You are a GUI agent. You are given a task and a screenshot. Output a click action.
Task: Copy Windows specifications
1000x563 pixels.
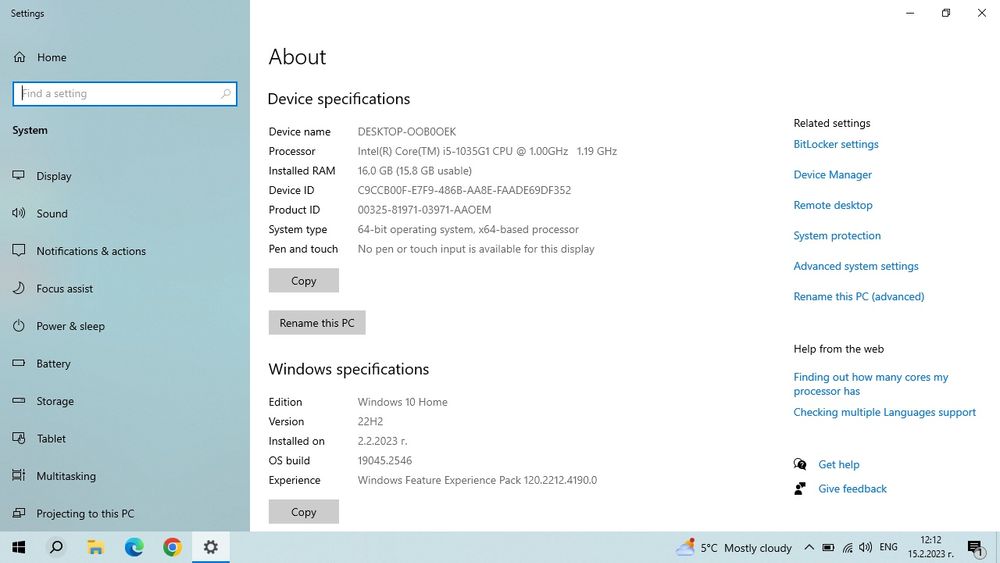pyautogui.click(x=304, y=511)
